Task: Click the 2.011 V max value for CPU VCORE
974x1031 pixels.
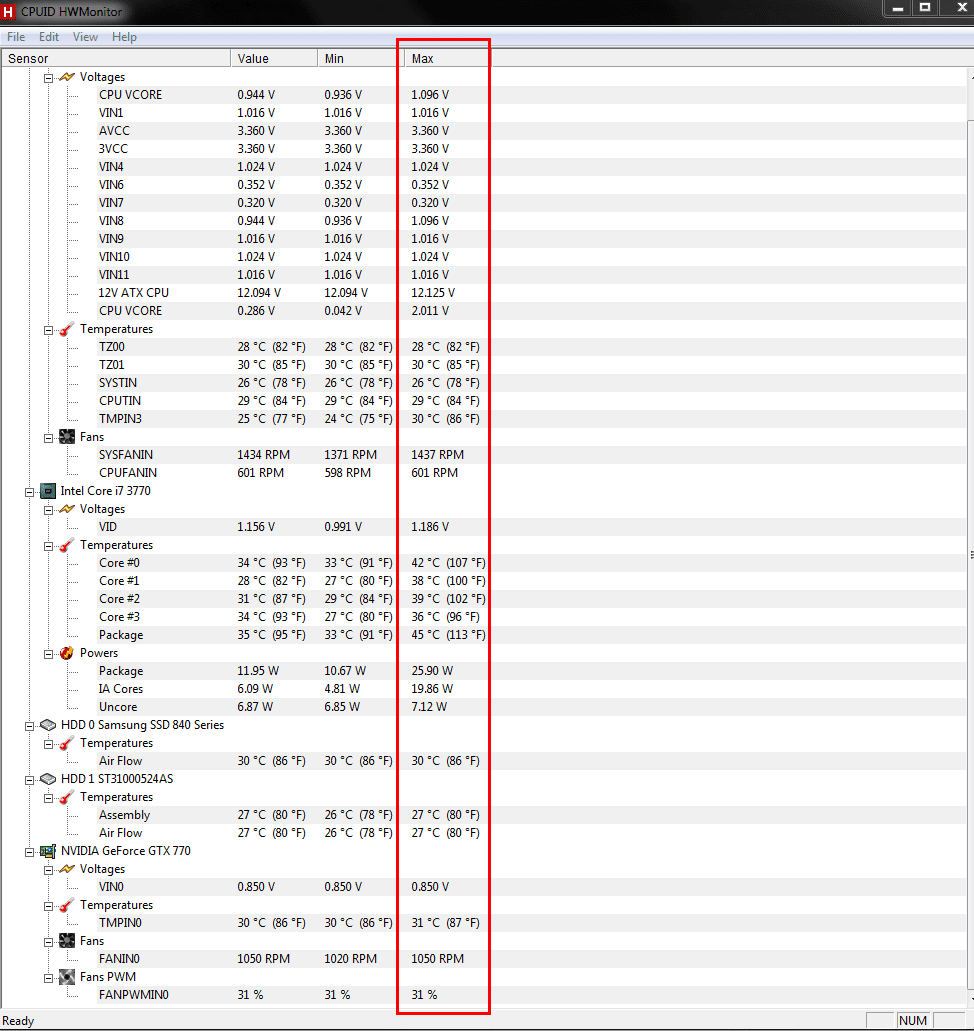Action: click(430, 311)
